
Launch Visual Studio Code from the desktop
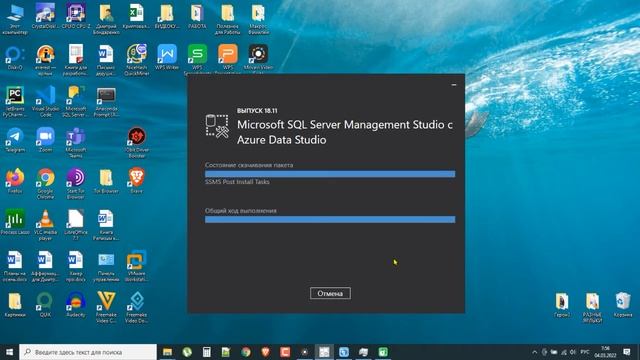click(x=45, y=102)
